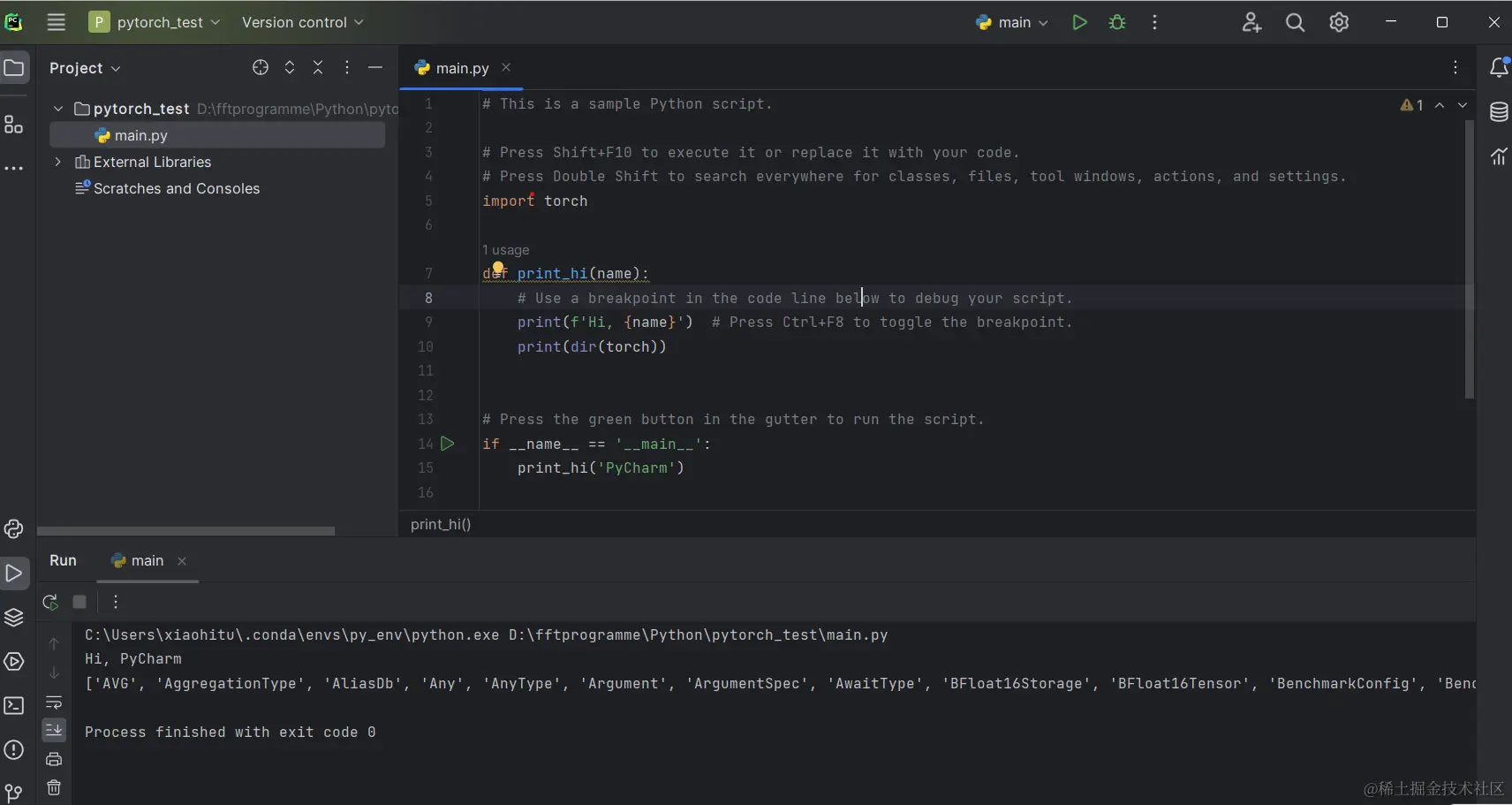Open SciView tool window
The height and width of the screenshot is (805, 1512).
coord(1499,156)
